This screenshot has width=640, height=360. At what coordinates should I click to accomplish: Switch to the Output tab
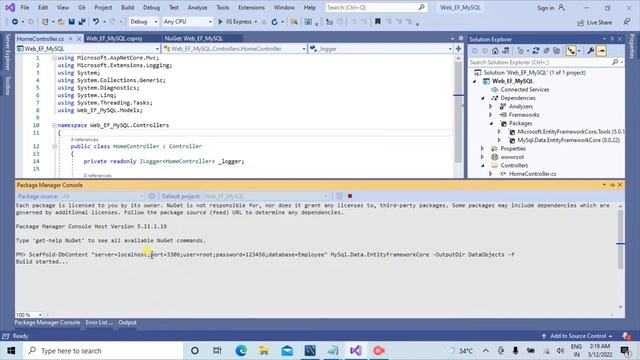[x=127, y=322]
